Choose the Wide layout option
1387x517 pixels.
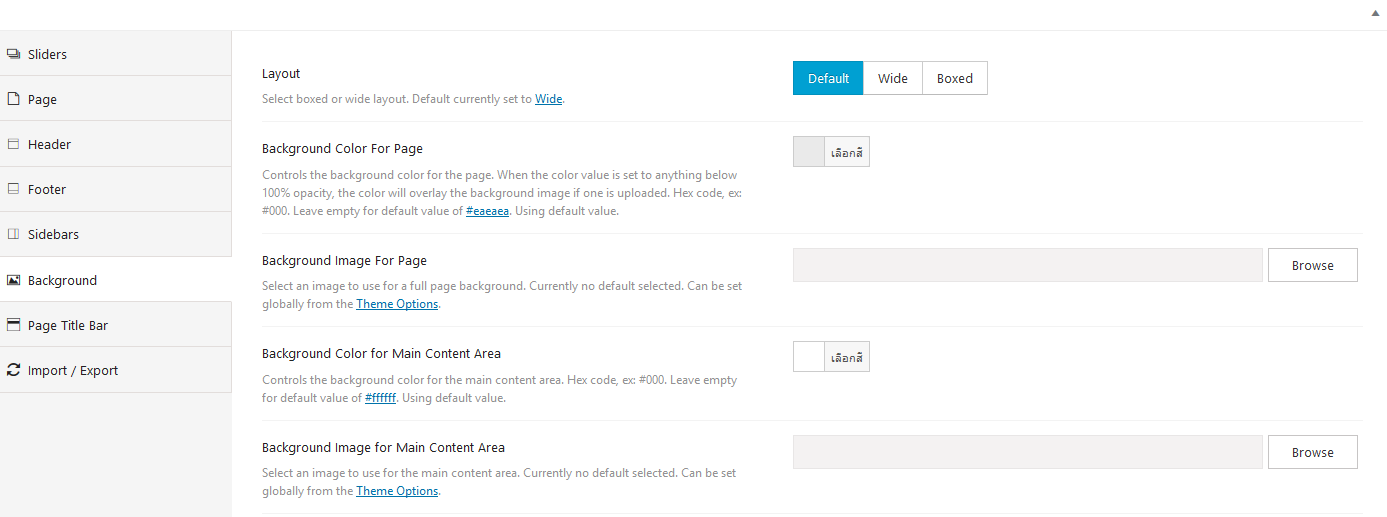tap(893, 78)
